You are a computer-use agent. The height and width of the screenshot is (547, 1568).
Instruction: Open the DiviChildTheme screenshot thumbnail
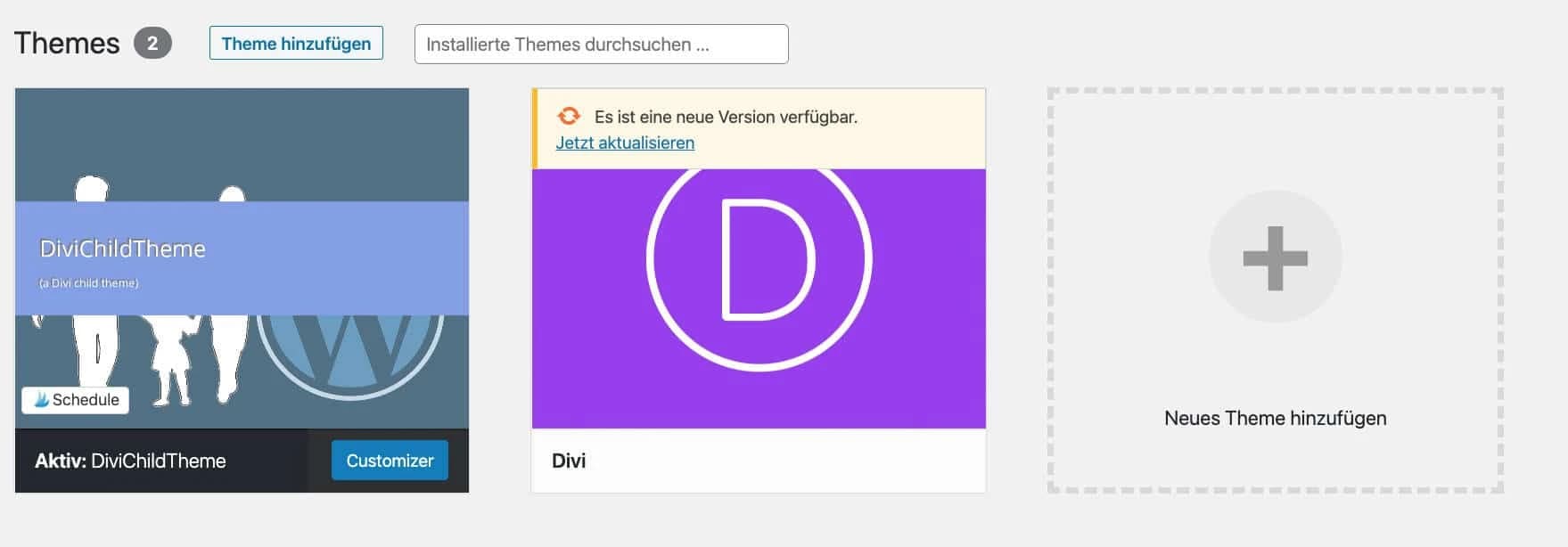[242, 258]
